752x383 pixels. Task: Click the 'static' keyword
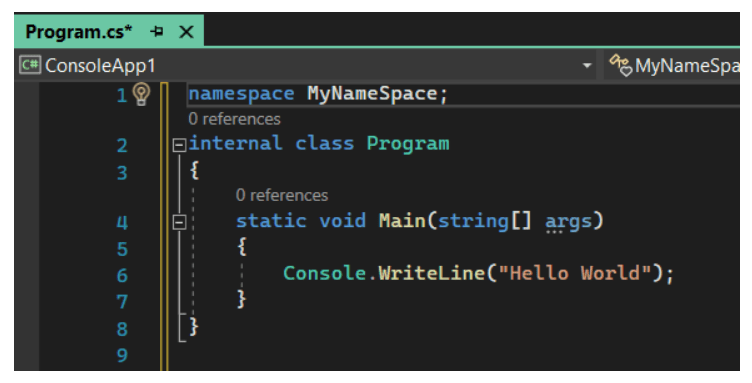[271, 221]
